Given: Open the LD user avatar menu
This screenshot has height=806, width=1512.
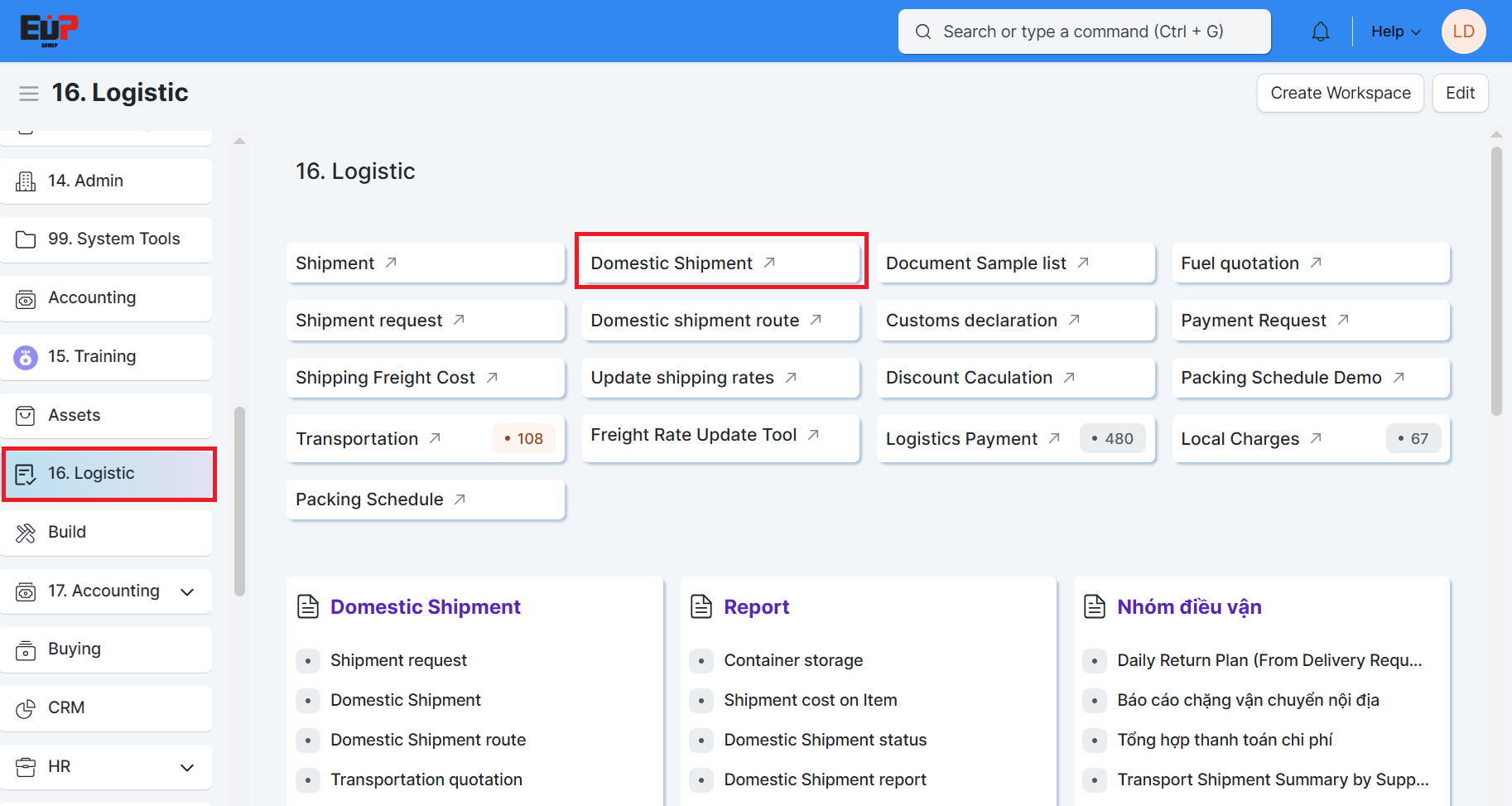Looking at the screenshot, I should coord(1463,31).
